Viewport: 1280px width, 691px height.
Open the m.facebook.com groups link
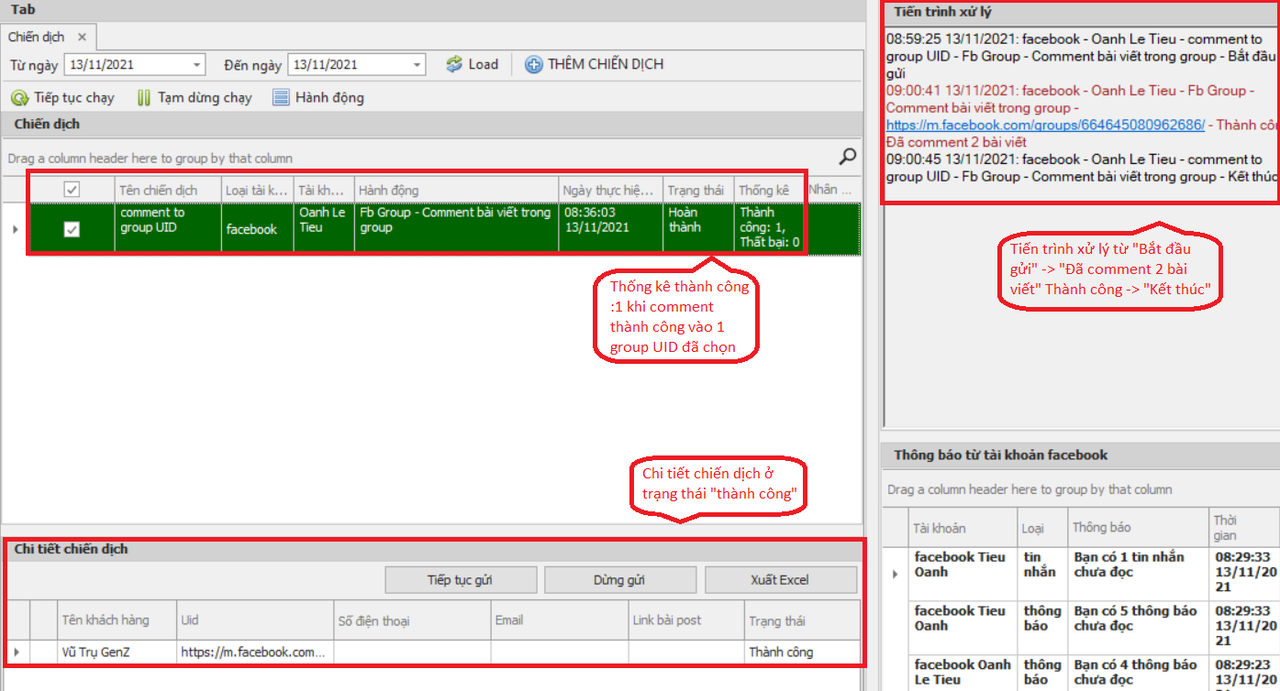pos(1045,125)
